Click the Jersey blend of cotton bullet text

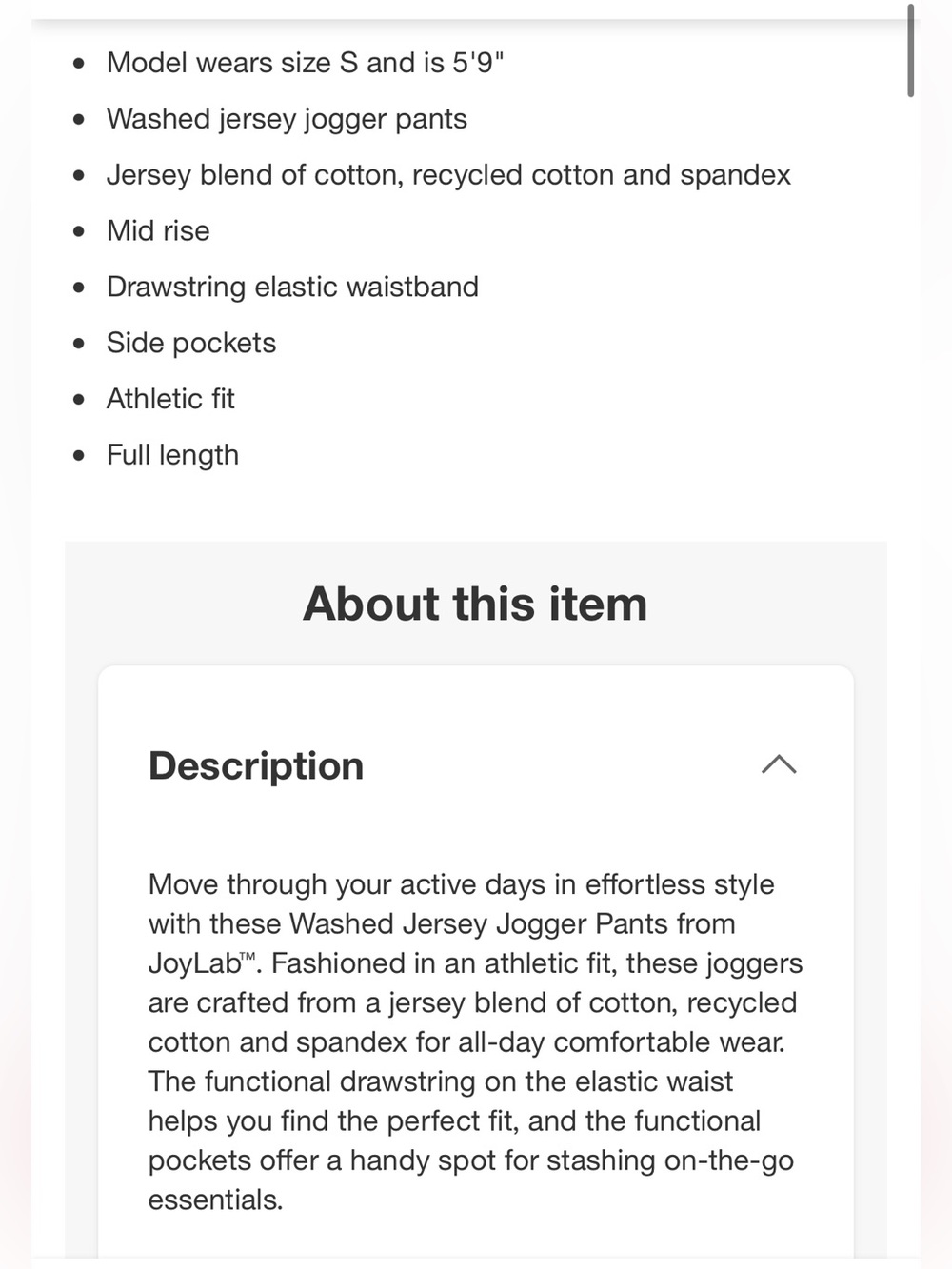[x=448, y=175]
